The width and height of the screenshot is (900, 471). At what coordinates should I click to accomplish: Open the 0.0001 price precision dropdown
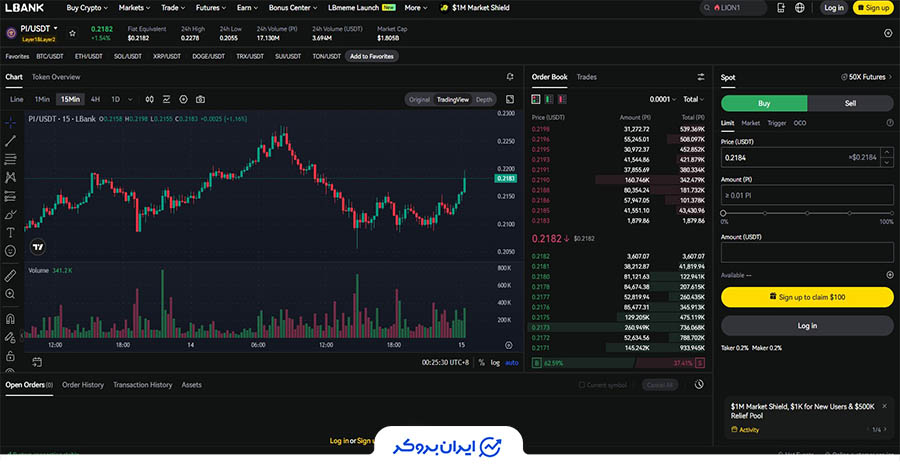tap(663, 99)
